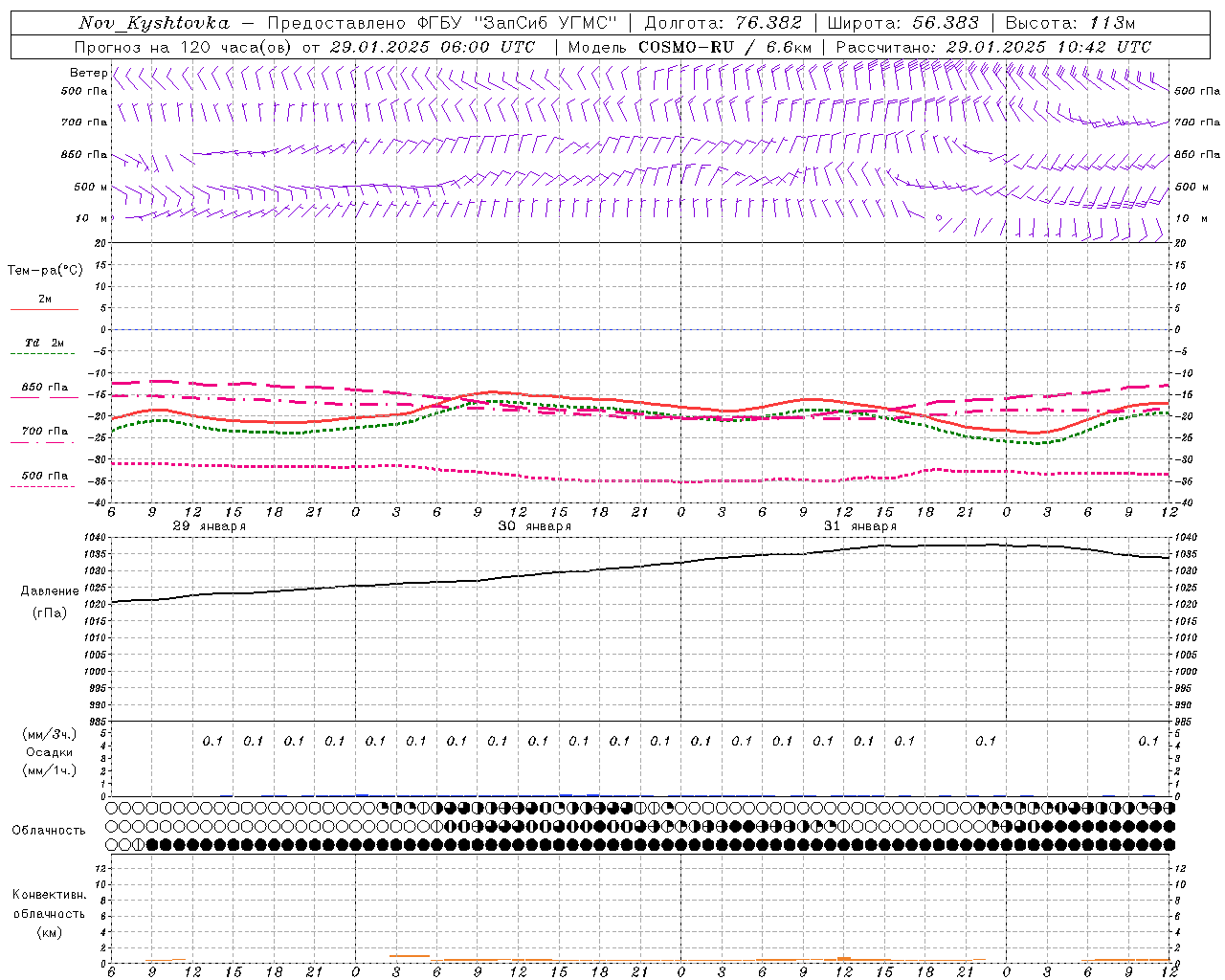This screenshot has height=980, width=1225.
Task: Click the "(км)" convective cloud unit label
Action: pyautogui.click(x=50, y=932)
